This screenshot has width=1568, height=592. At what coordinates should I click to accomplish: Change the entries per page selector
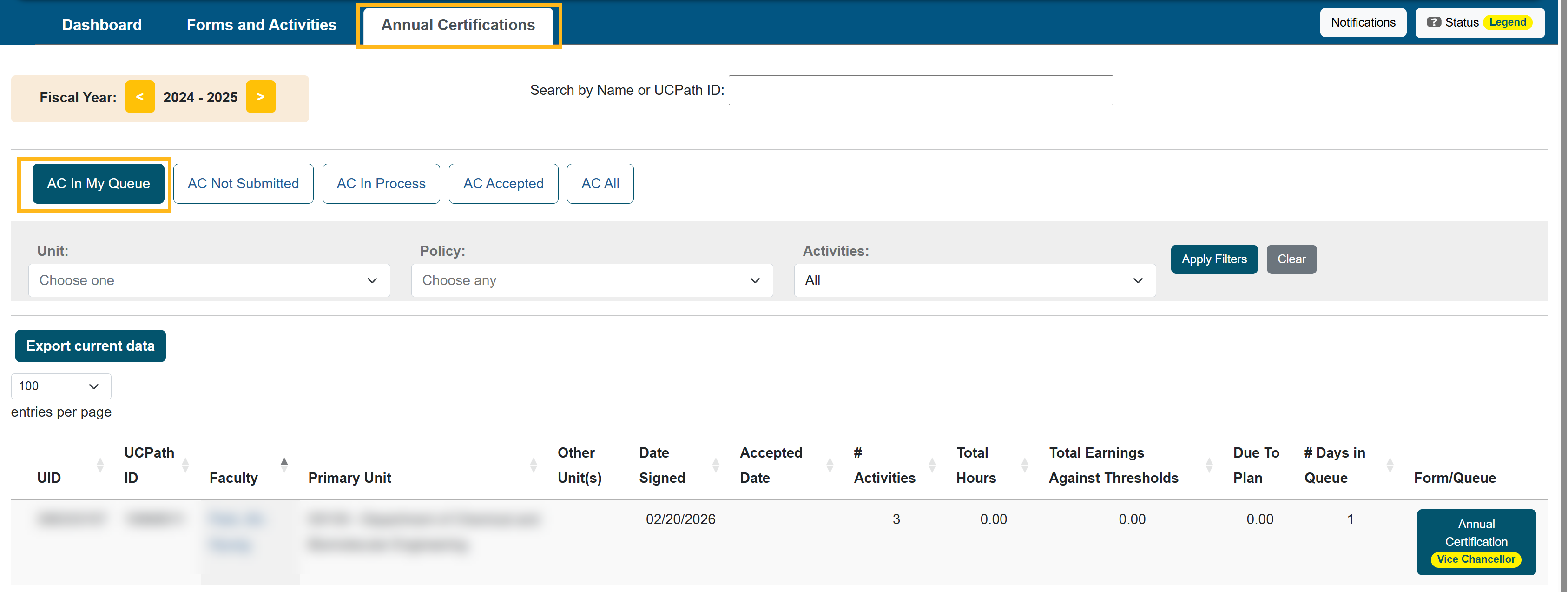pyautogui.click(x=61, y=386)
